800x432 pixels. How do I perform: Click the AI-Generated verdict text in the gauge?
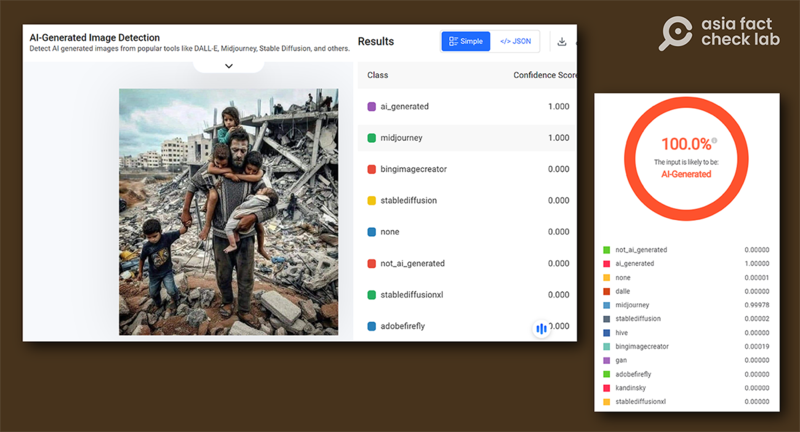pyautogui.click(x=686, y=174)
